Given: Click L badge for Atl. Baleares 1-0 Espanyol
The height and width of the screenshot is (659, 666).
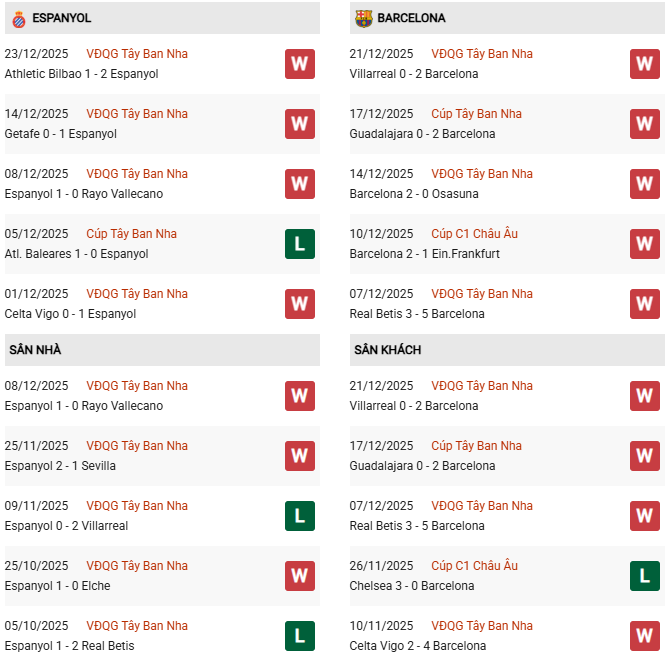Looking at the screenshot, I should pos(299,244).
